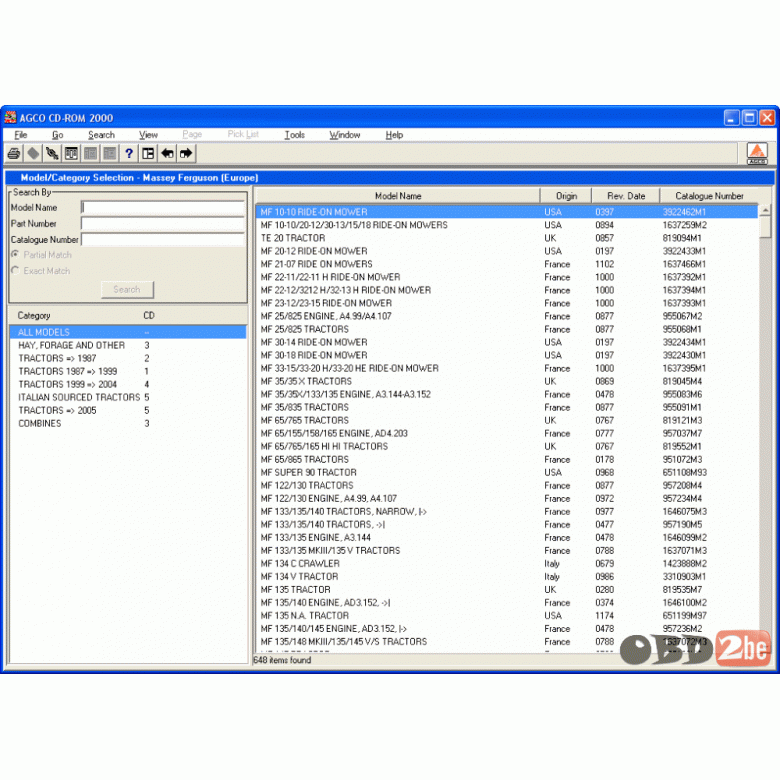Viewport: 780px width, 780px height.
Task: Select TRACTORS => 1987 category
Action: click(128, 358)
